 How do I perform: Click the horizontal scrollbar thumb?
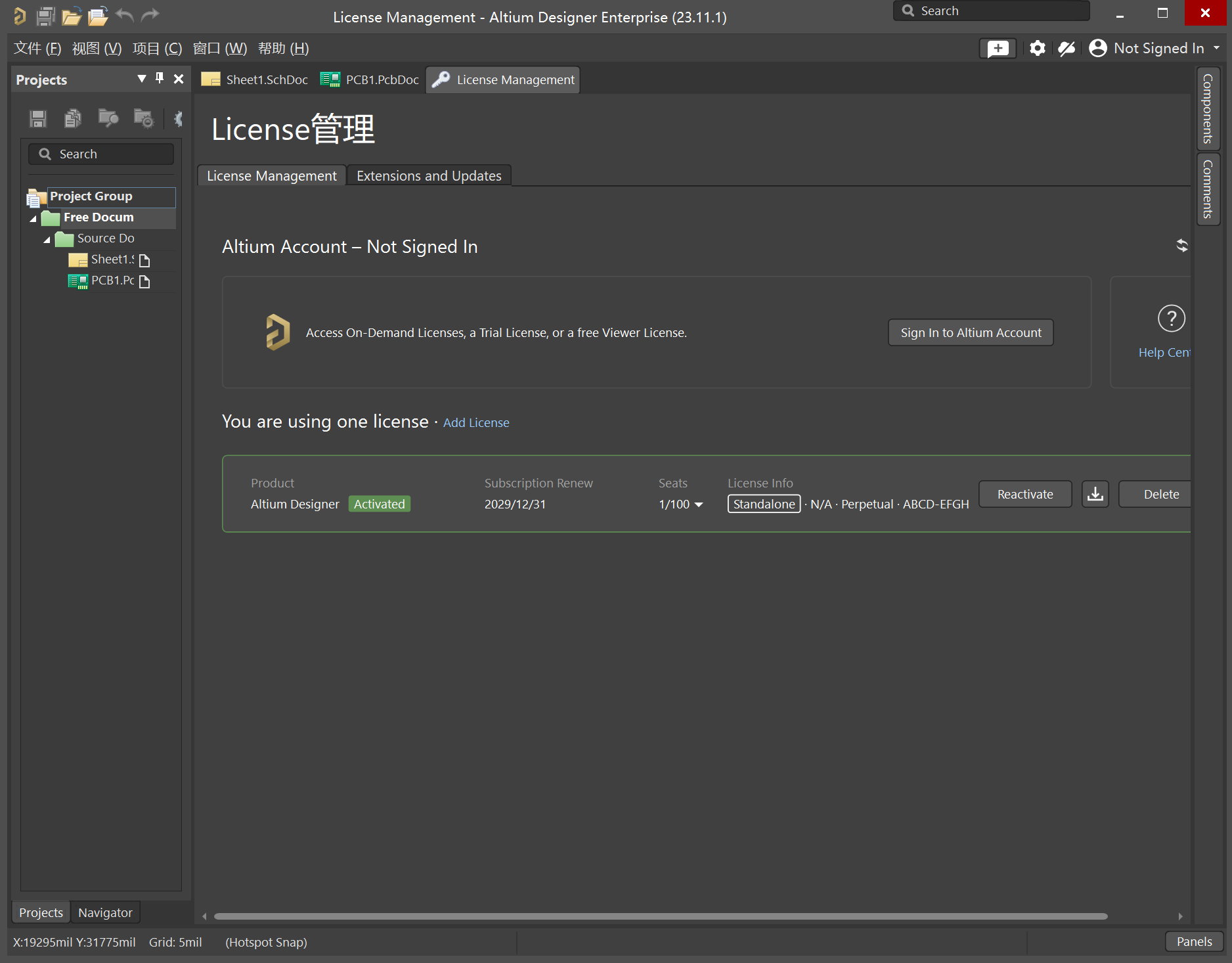point(661,916)
